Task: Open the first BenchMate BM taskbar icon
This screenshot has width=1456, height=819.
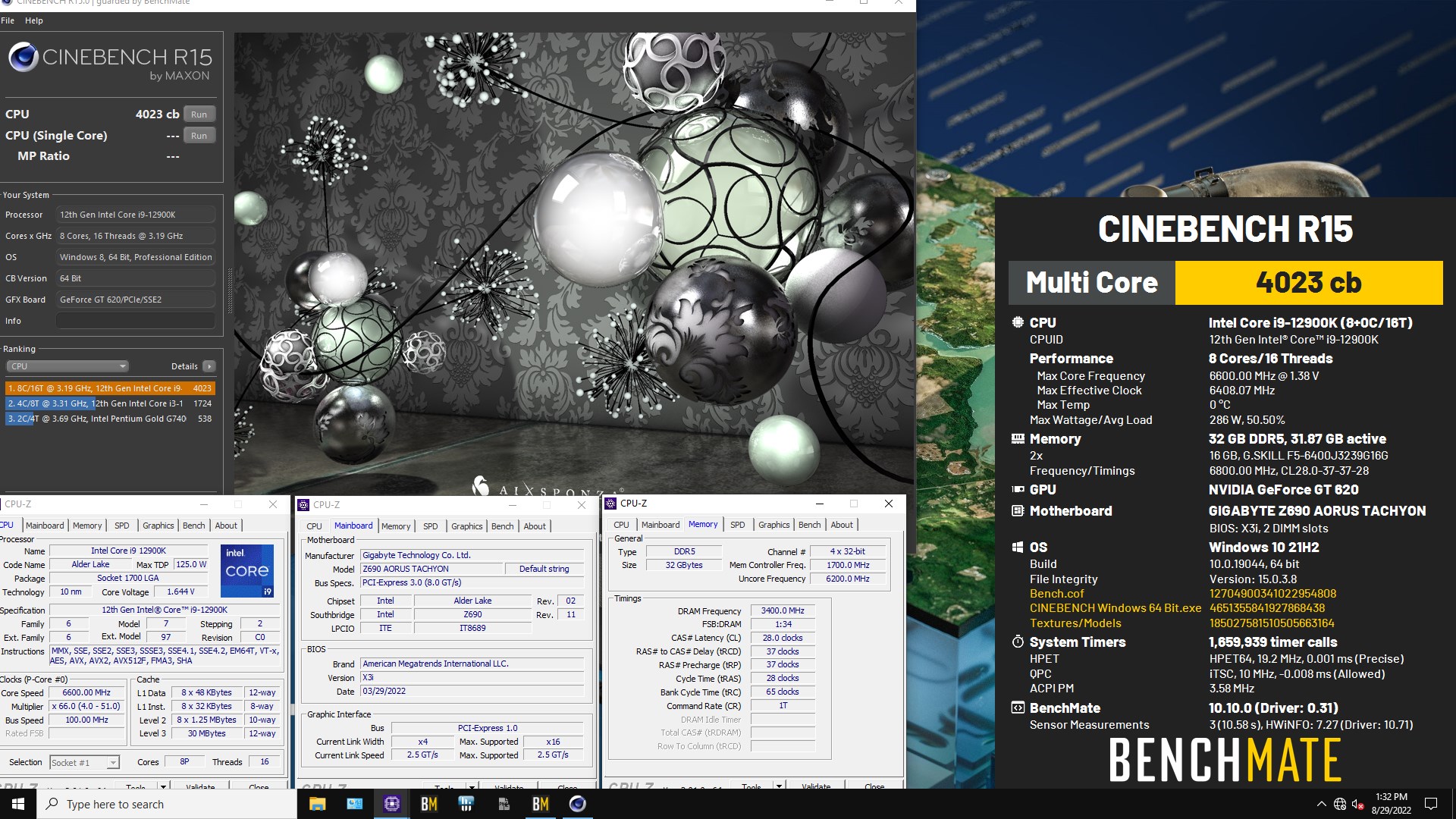Action: 428,804
